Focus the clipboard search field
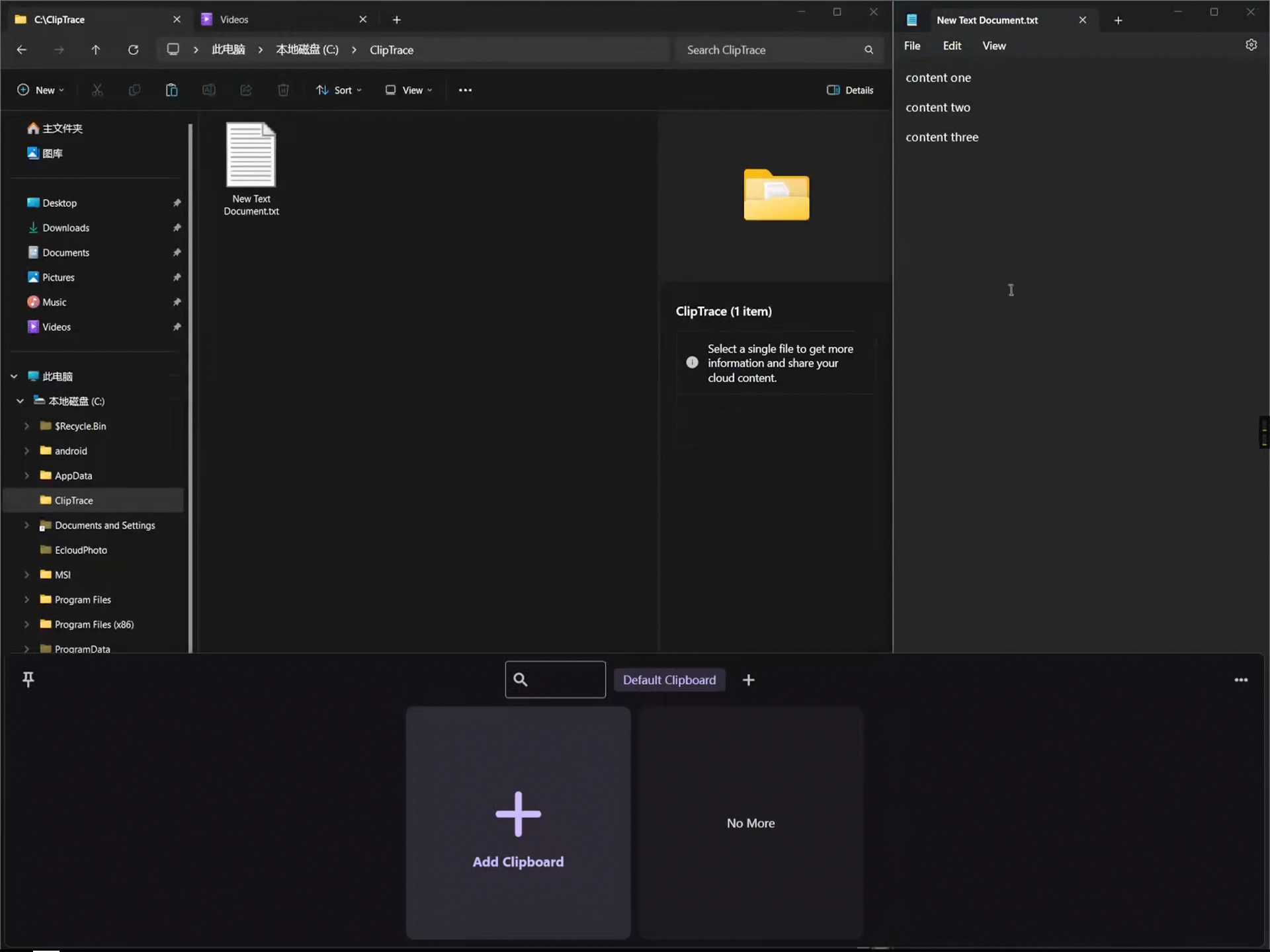The height and width of the screenshot is (952, 1270). tap(555, 680)
